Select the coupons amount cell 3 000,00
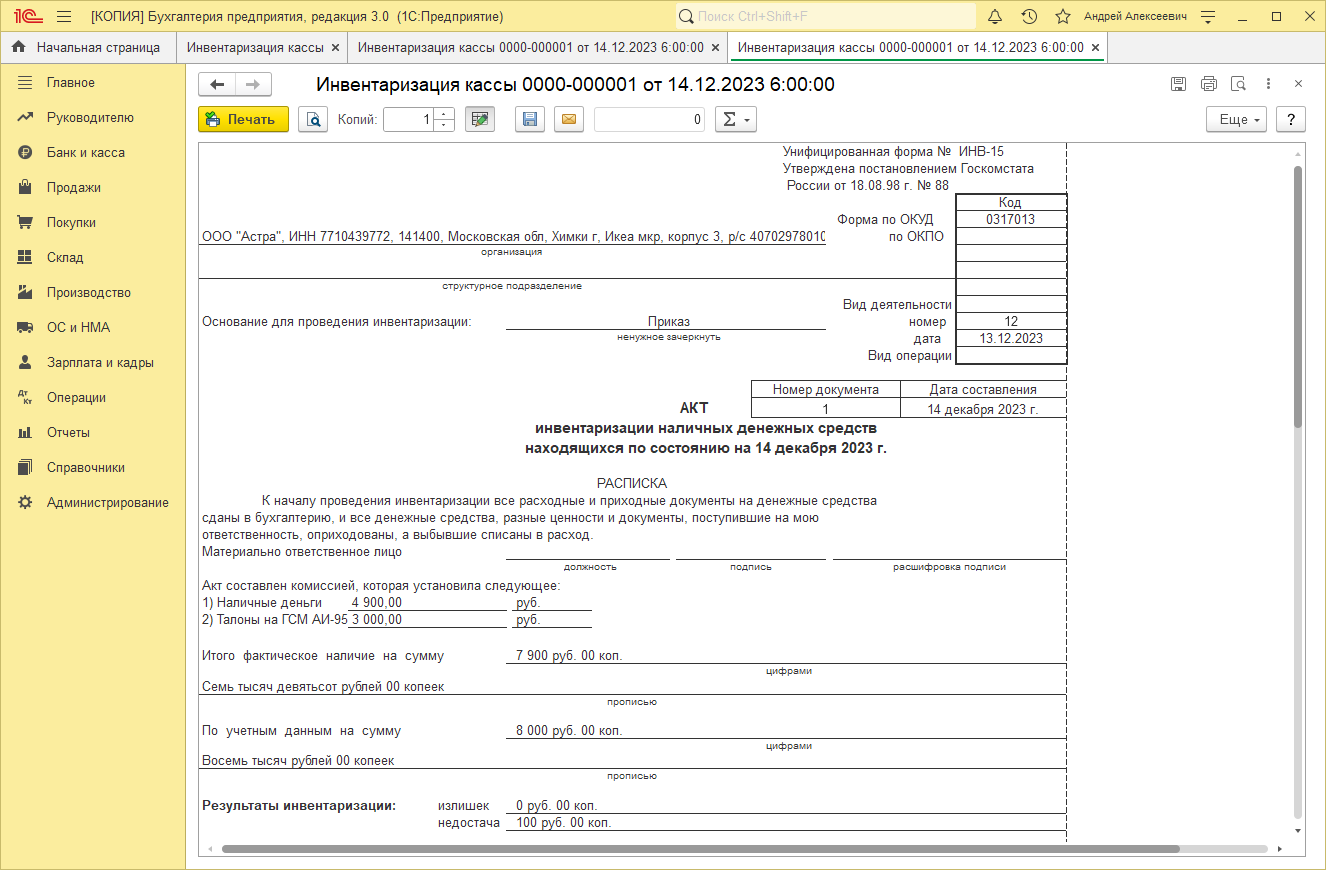 point(428,619)
